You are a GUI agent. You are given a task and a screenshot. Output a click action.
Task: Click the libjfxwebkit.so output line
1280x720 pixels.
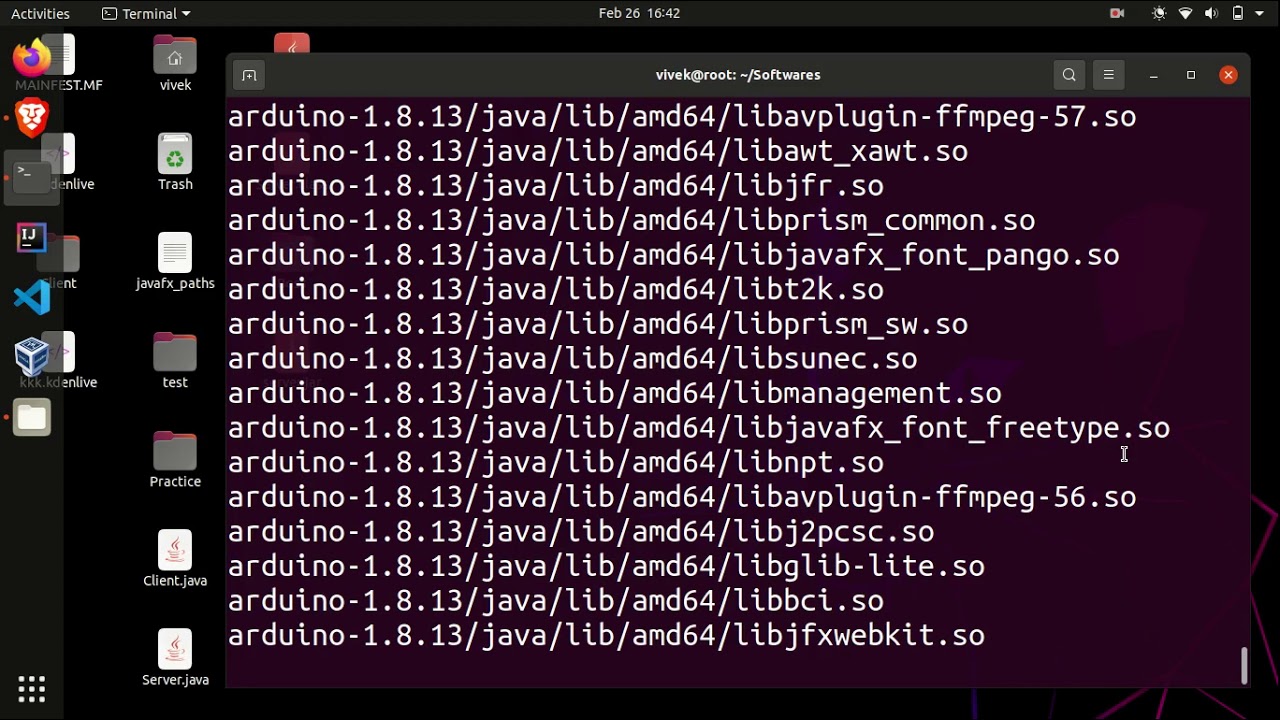606,636
